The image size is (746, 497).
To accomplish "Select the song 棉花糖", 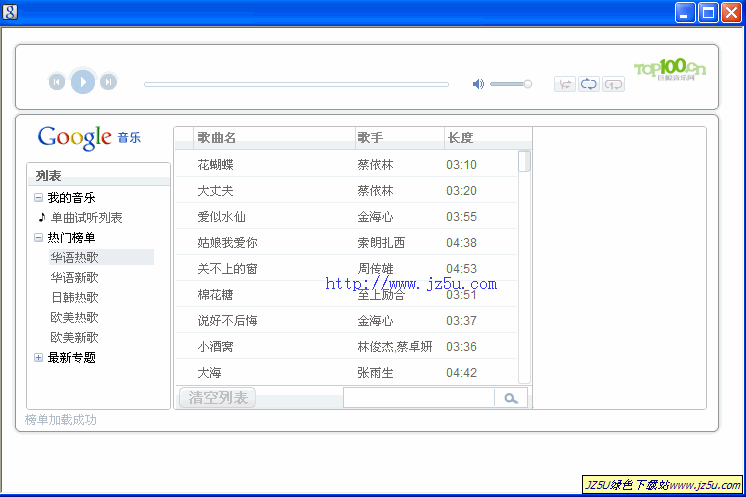I will click(x=216, y=295).
